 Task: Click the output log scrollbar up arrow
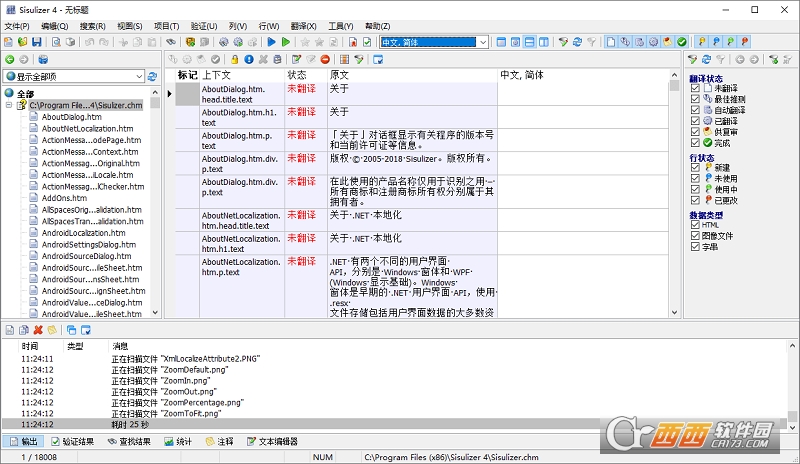(792, 346)
